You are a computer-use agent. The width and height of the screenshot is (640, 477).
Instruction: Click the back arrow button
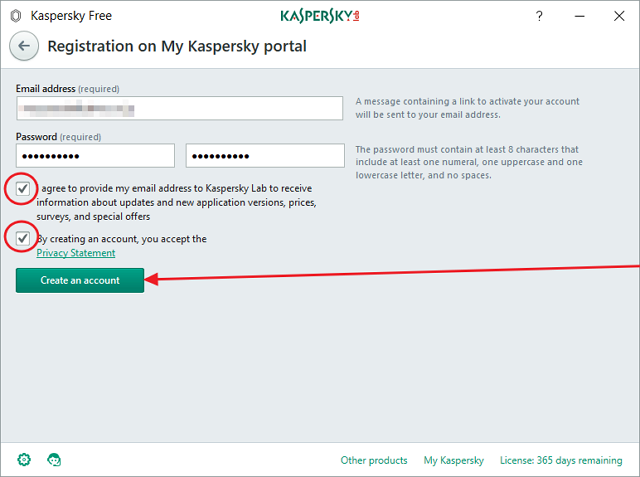(25, 46)
